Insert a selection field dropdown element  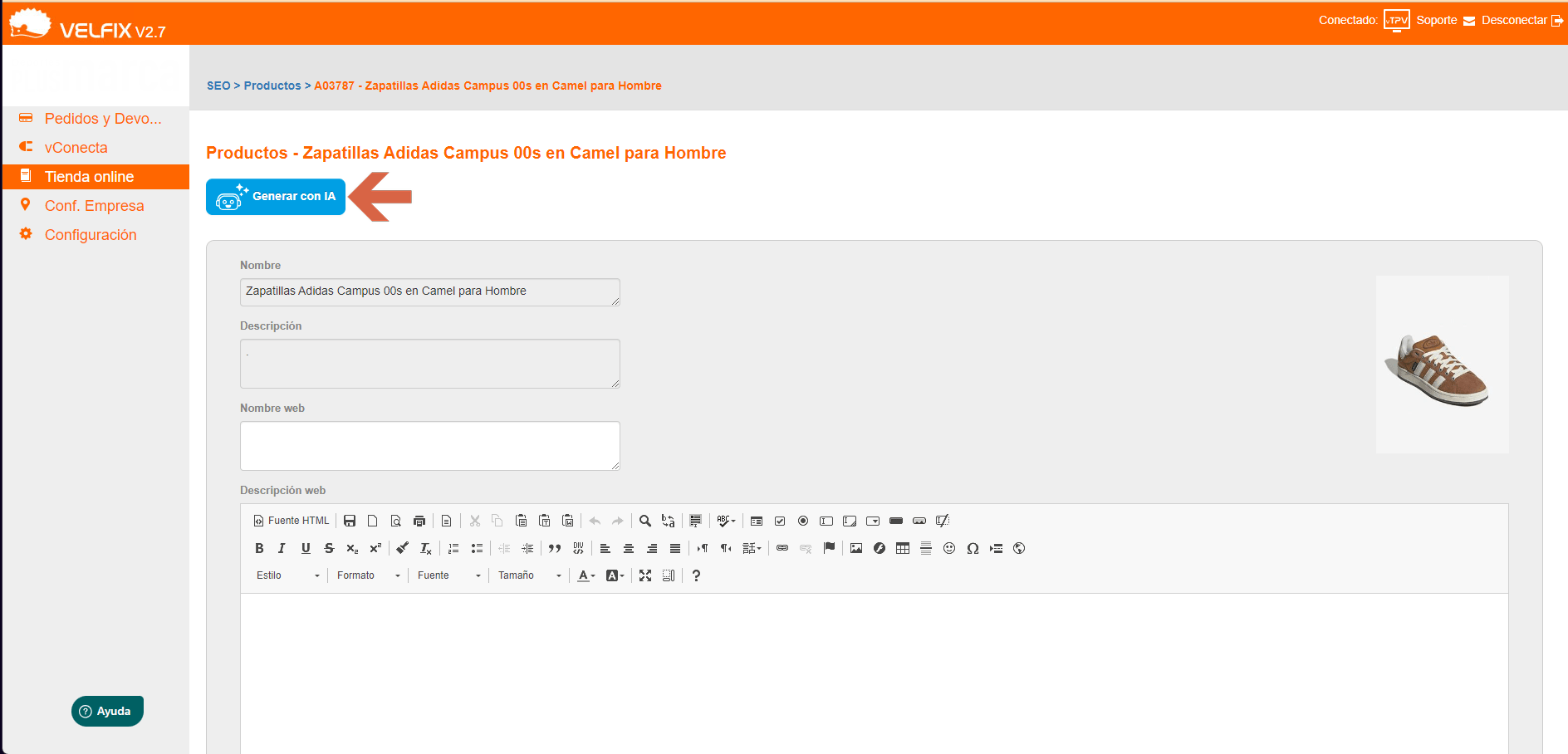[x=873, y=521]
